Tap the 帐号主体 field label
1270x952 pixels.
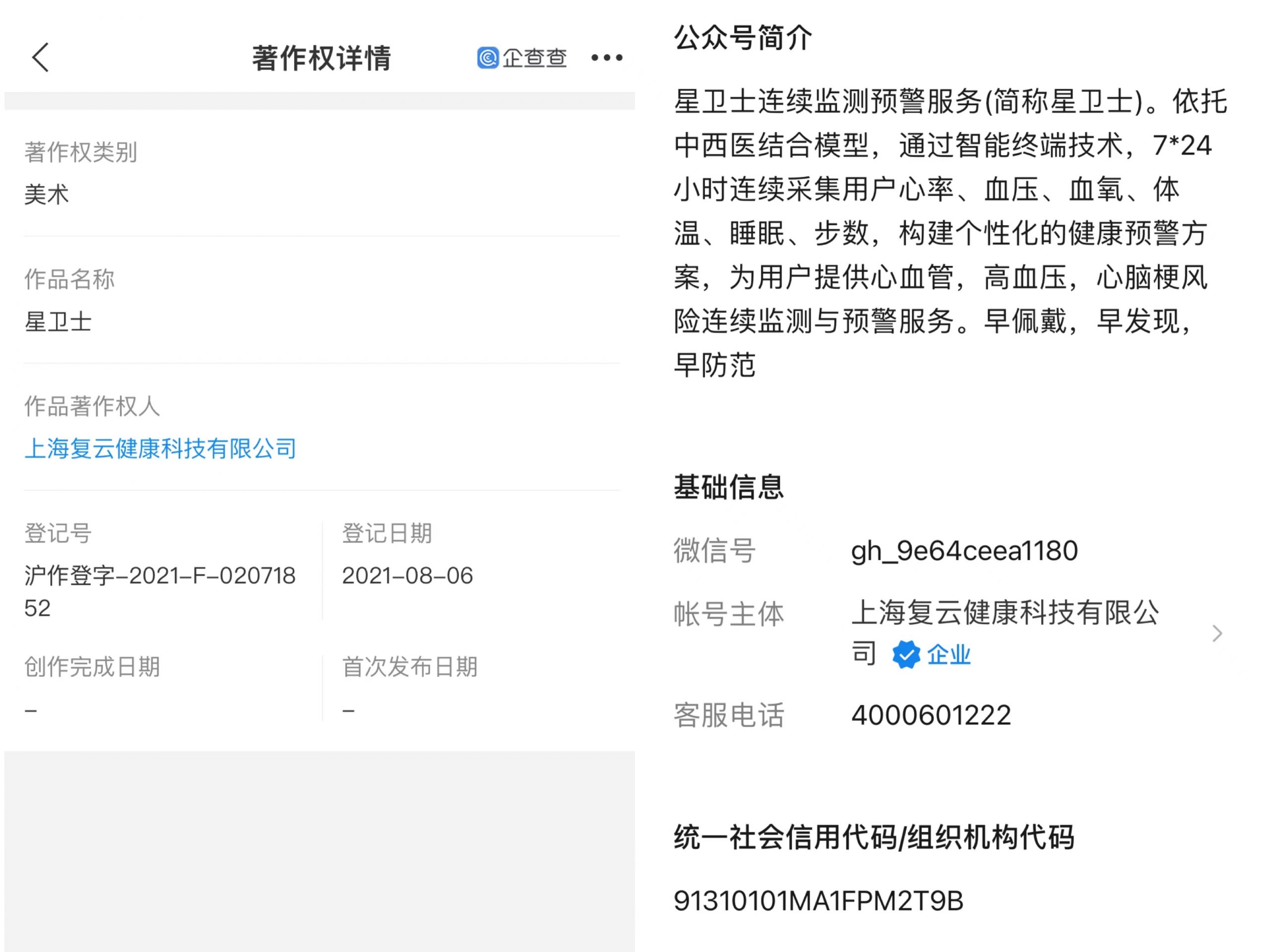tap(729, 614)
